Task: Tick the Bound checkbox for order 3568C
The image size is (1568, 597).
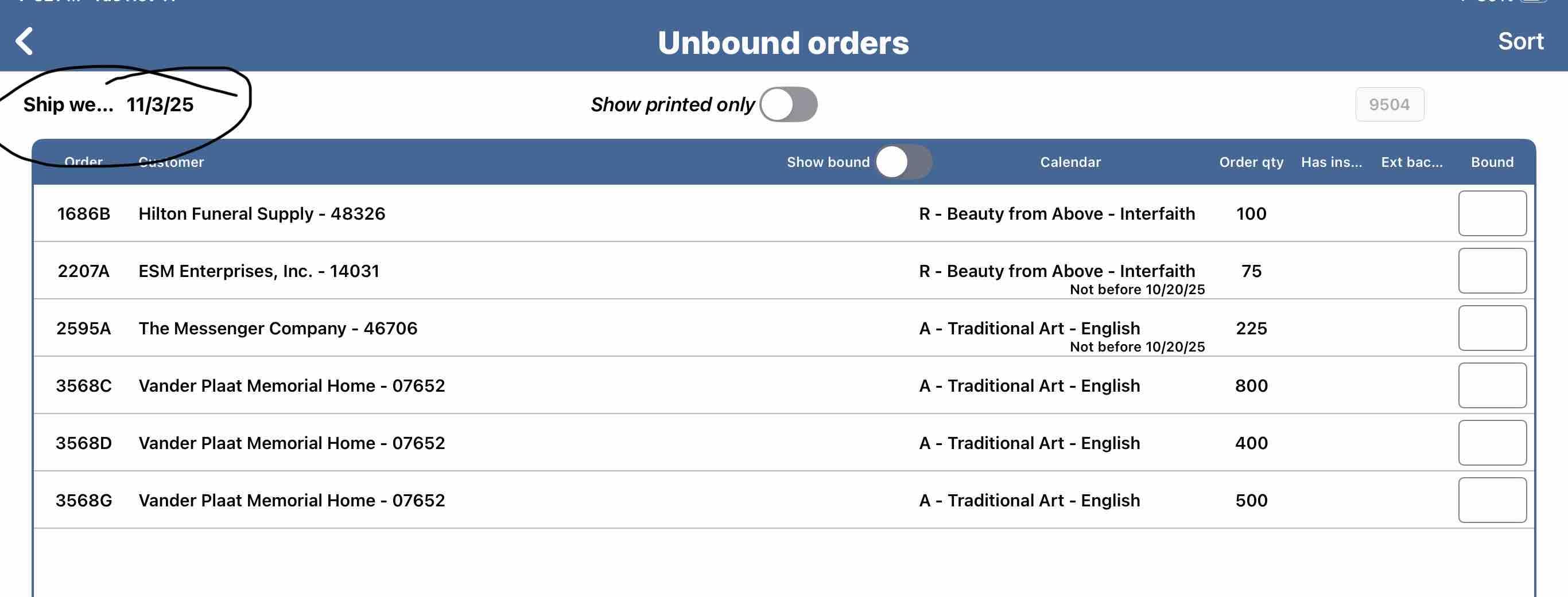Action: tap(1492, 385)
